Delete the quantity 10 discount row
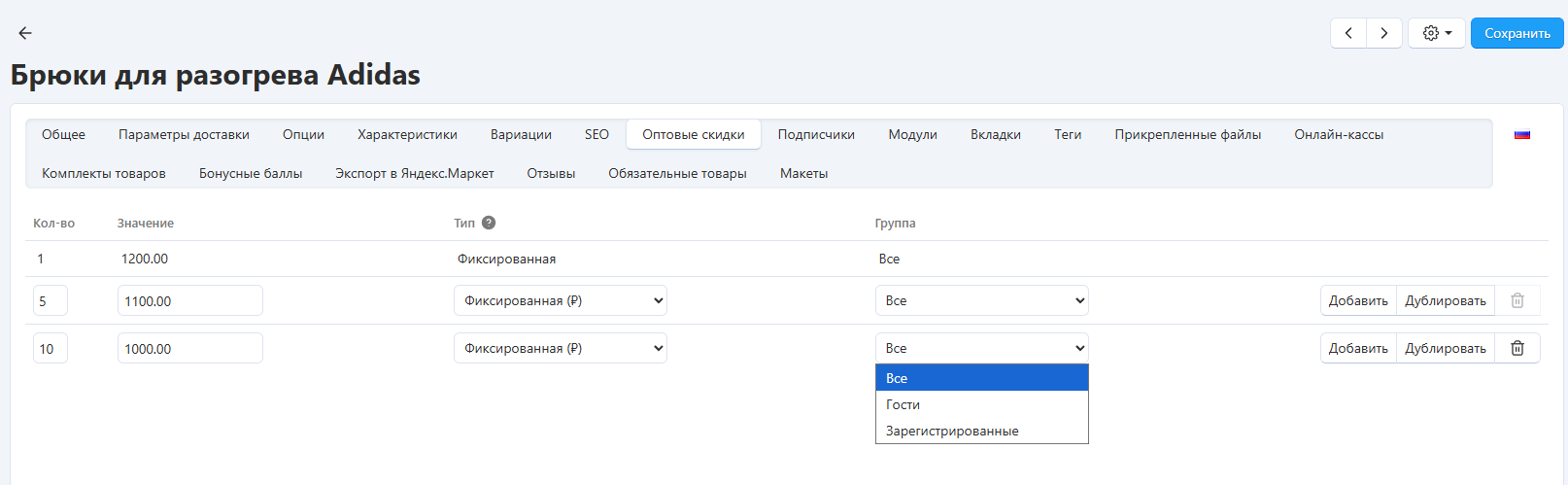This screenshot has width=1568, height=485. [1517, 348]
